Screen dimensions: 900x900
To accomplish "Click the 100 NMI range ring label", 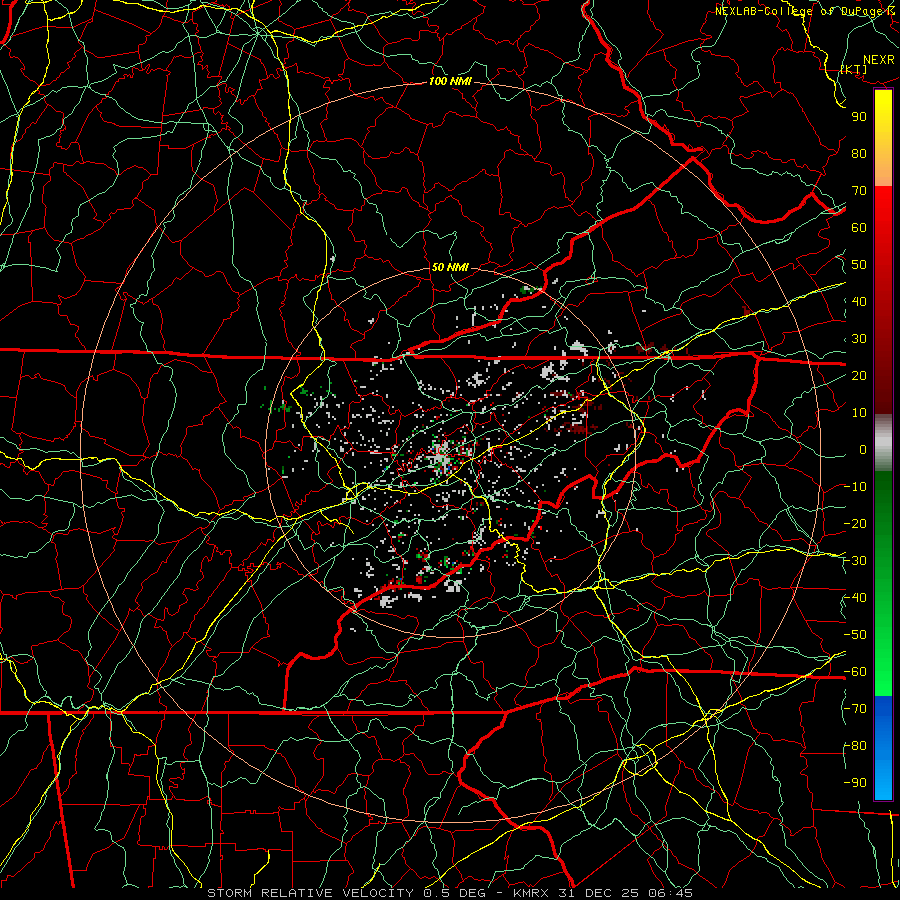I will coord(450,82).
